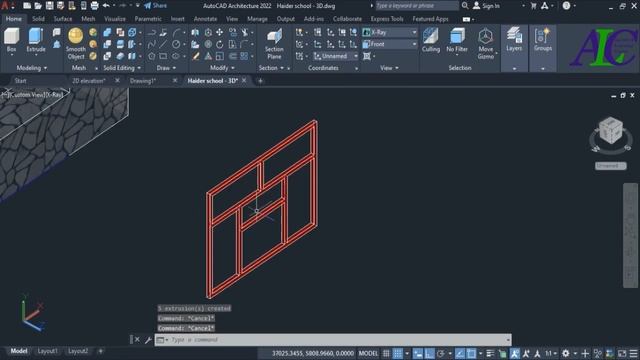Switch to the Visualize ribbon tab
This screenshot has width=640, height=360.
[x=115, y=19]
